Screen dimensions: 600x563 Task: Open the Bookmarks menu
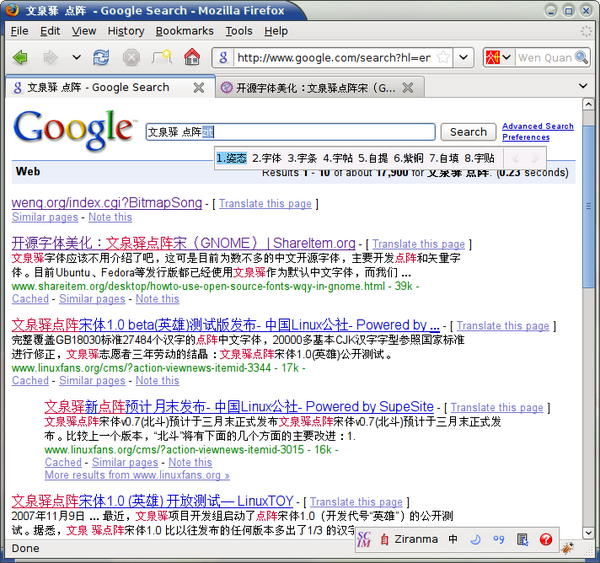184,31
